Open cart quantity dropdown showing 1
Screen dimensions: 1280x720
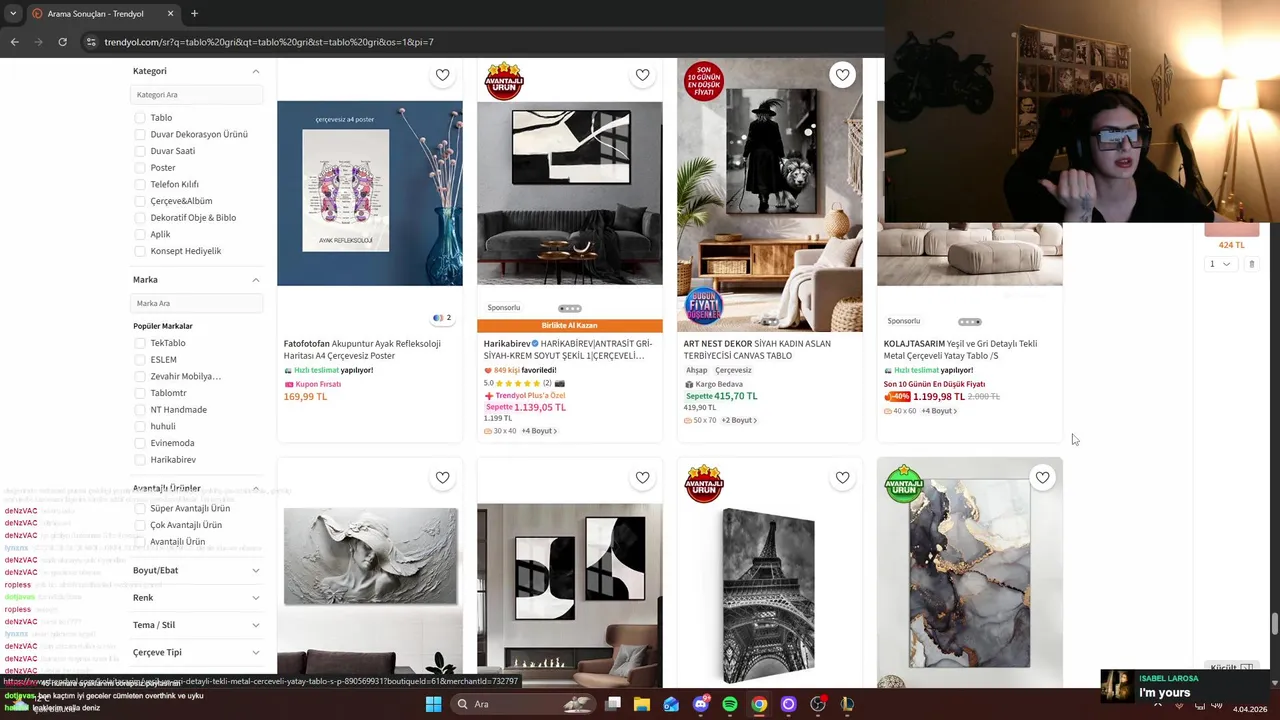1220,264
